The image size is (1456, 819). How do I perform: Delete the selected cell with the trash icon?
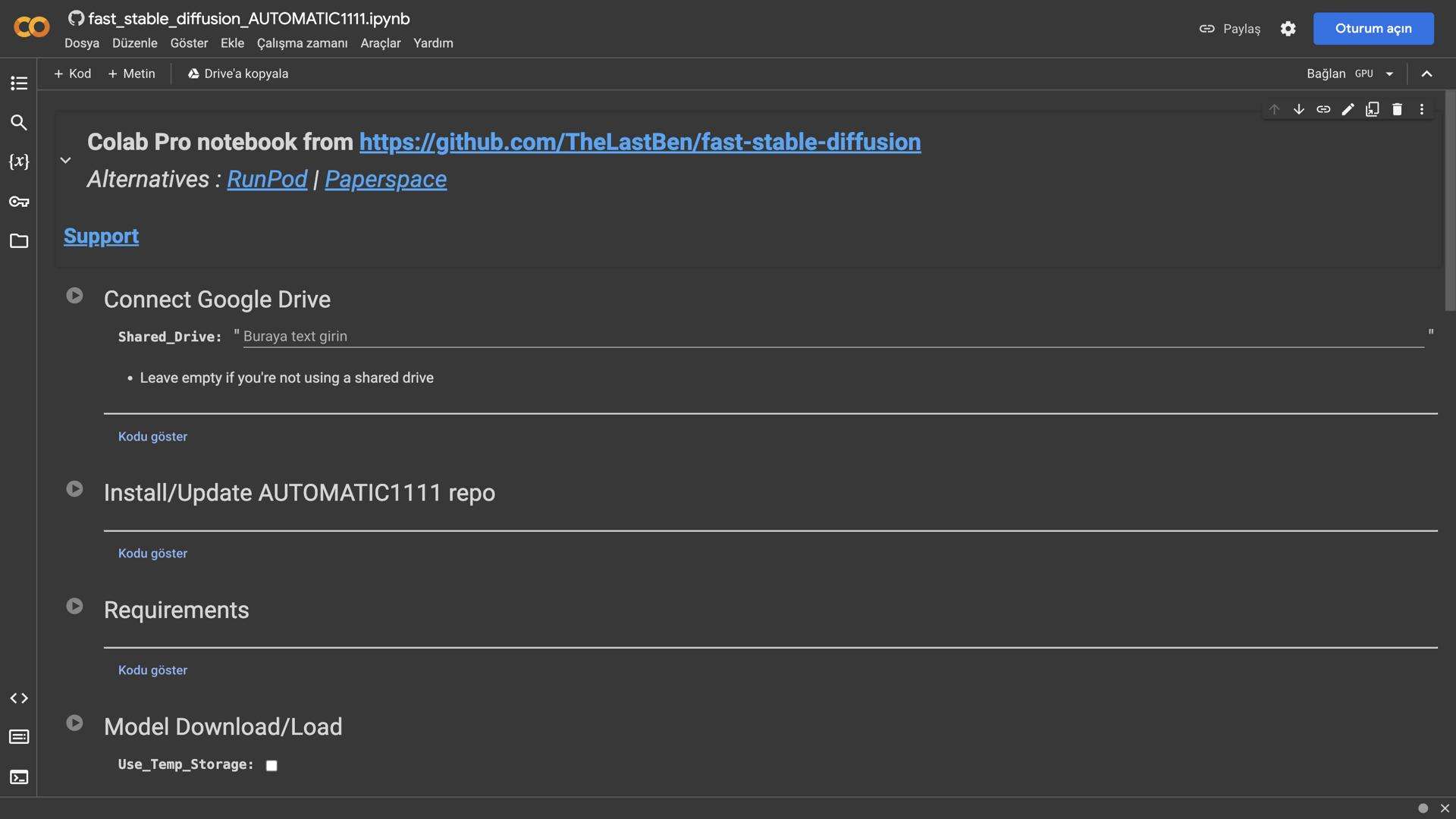(1397, 109)
